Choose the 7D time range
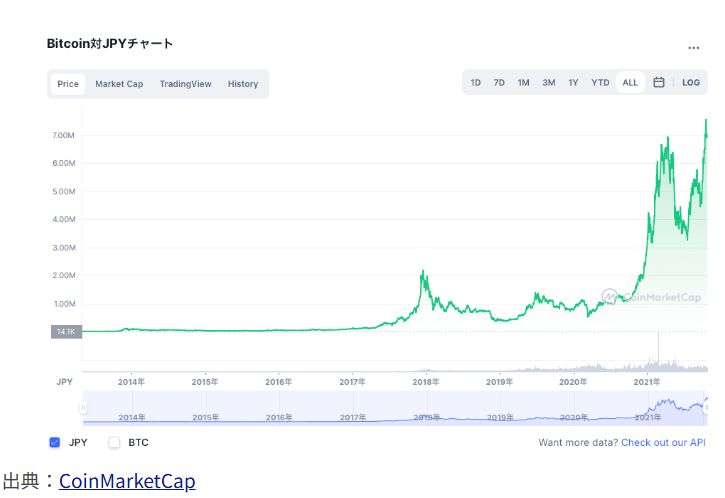The height and width of the screenshot is (498, 725). (x=499, y=83)
